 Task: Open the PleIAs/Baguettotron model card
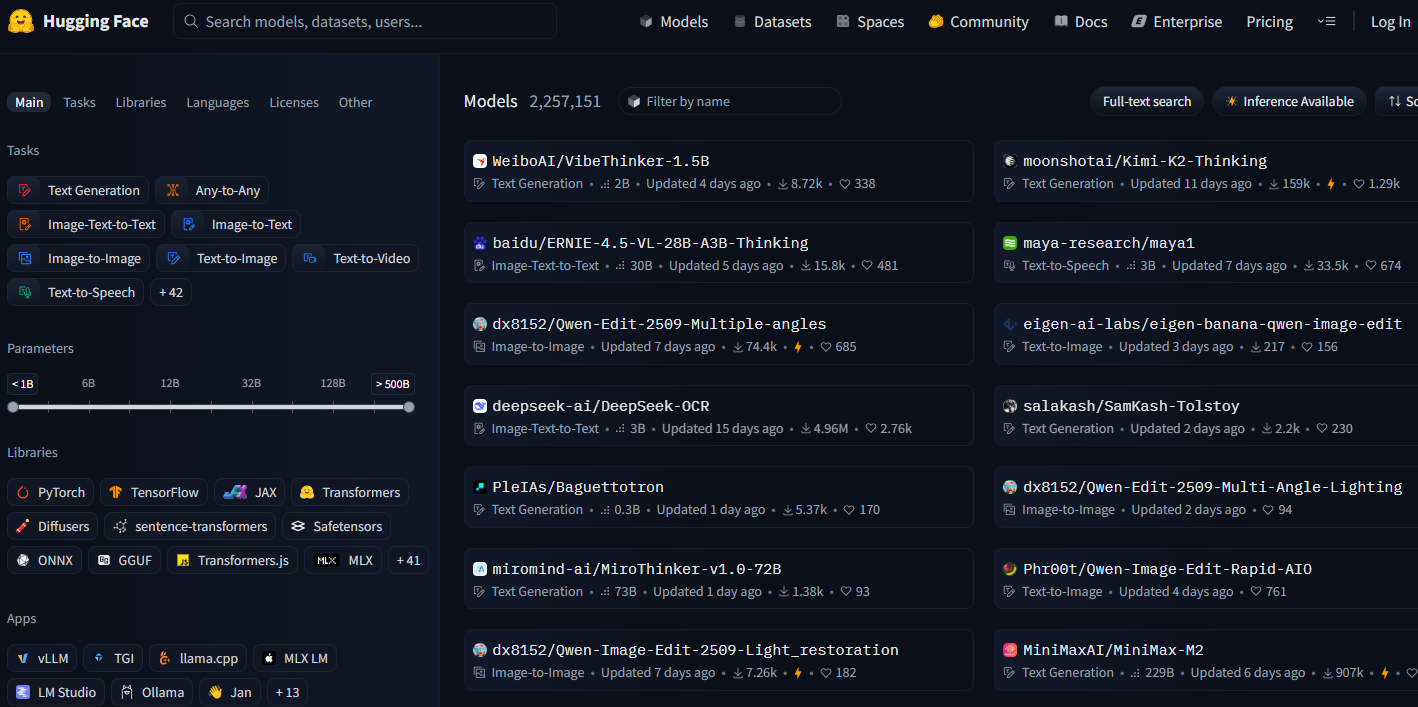point(718,497)
